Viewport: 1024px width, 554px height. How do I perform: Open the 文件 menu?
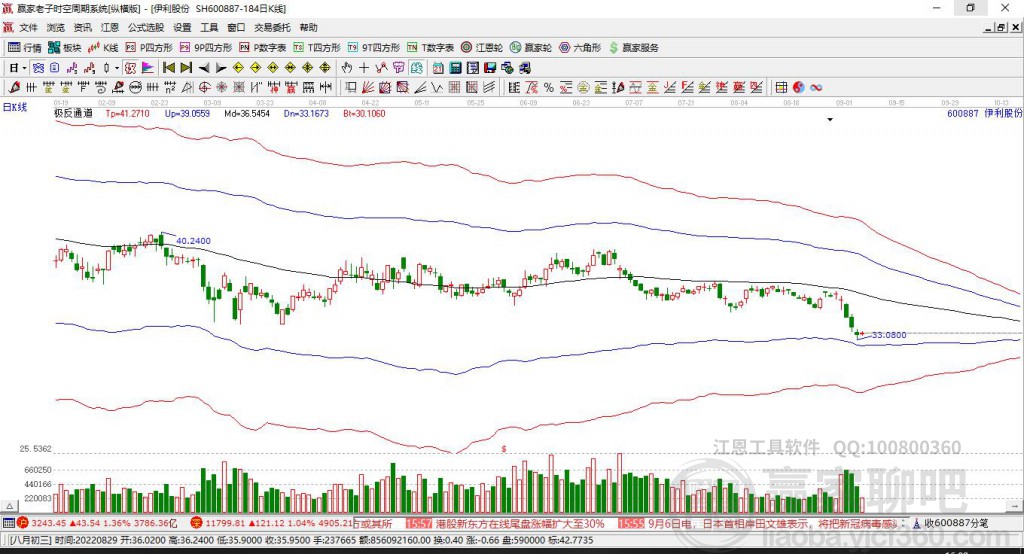(x=29, y=27)
